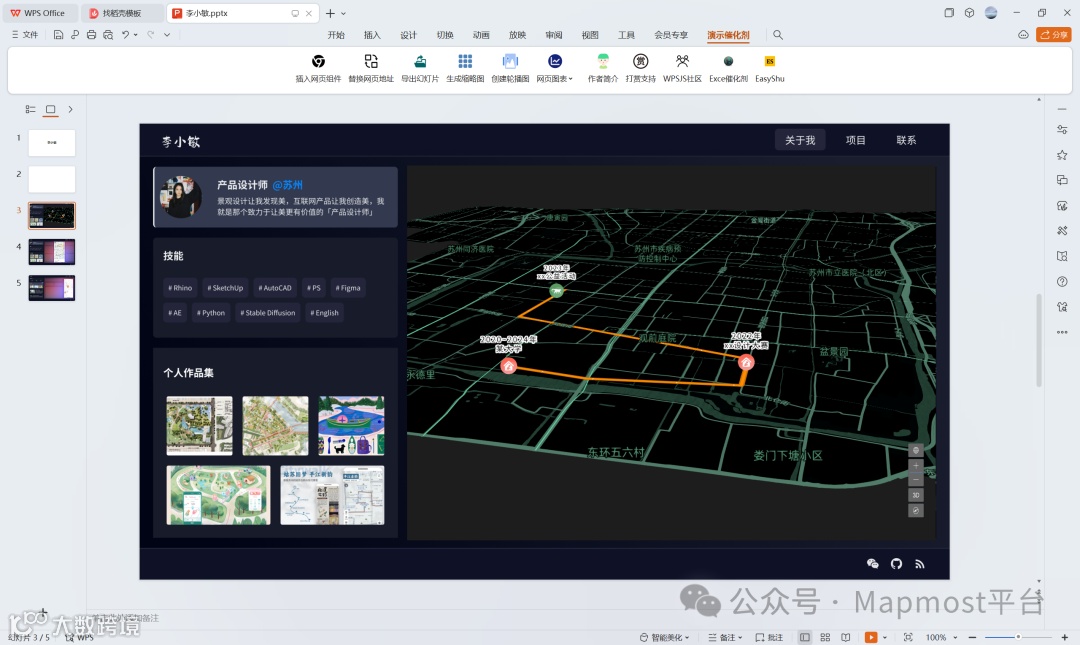
Task: Click the 分享 share button
Action: pos(1053,35)
